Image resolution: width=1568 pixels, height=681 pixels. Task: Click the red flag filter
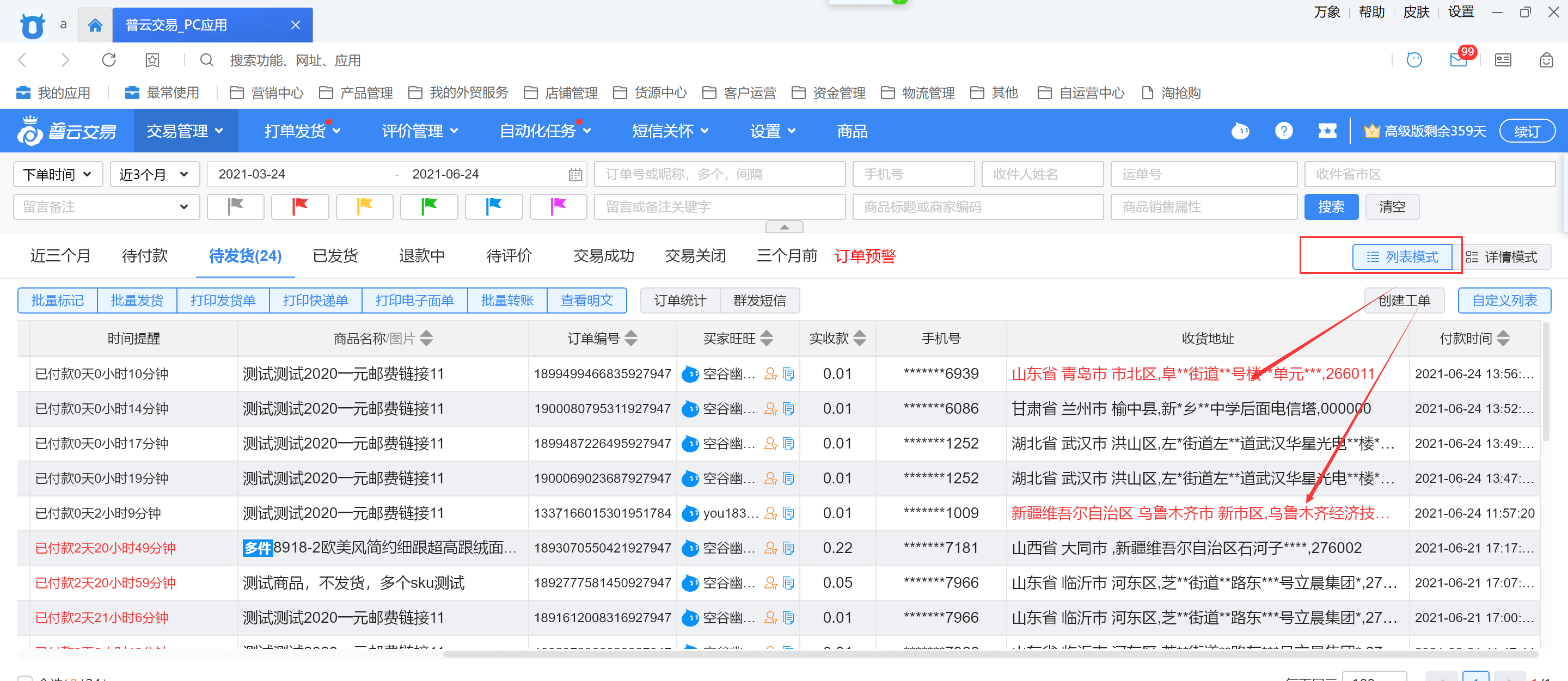pyautogui.click(x=299, y=207)
